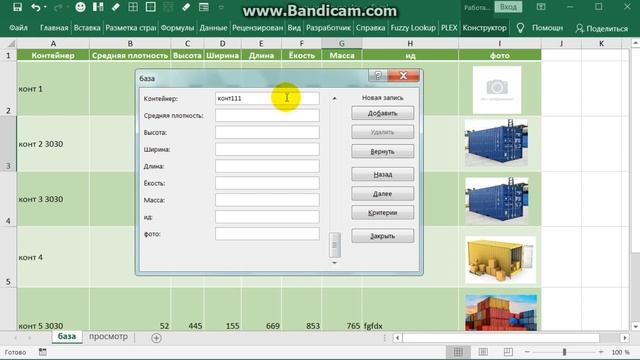
Task: Open quick access toolbar customize dropdown
Action: (221, 7)
